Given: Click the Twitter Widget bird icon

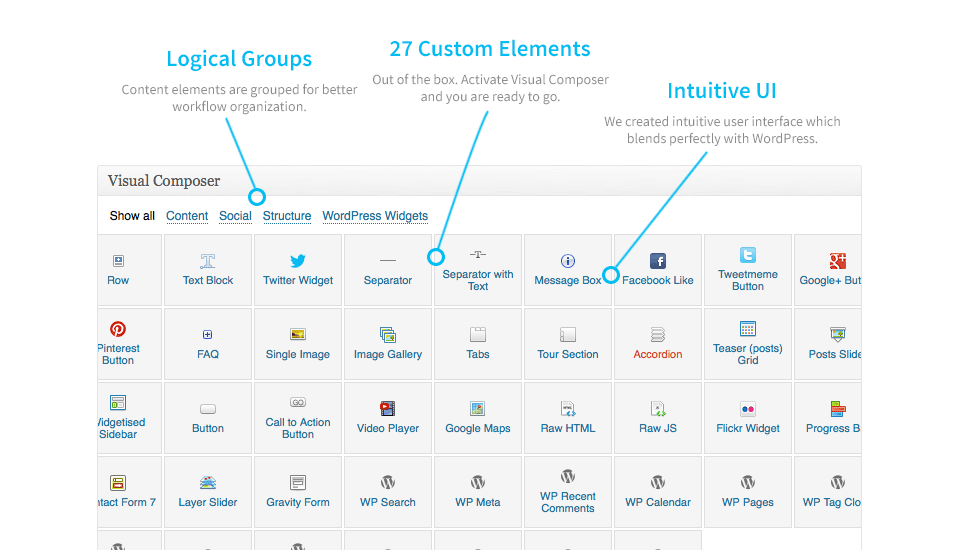Looking at the screenshot, I should [298, 261].
